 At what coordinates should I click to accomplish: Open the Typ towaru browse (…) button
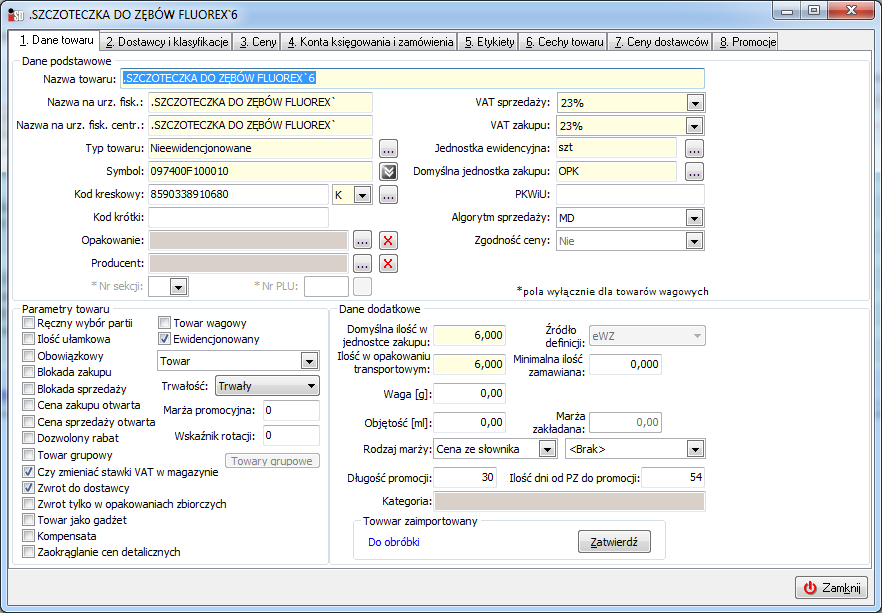tap(388, 148)
